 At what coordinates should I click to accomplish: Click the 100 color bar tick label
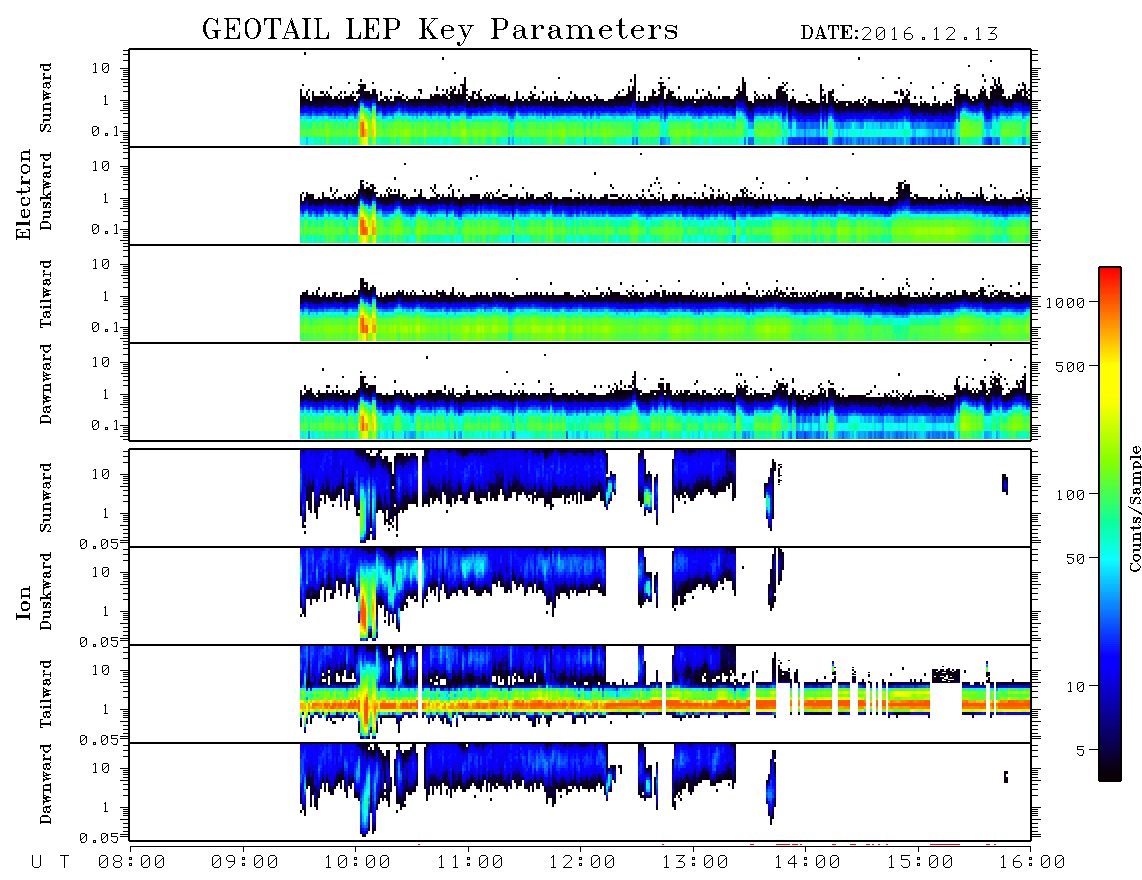[1070, 495]
